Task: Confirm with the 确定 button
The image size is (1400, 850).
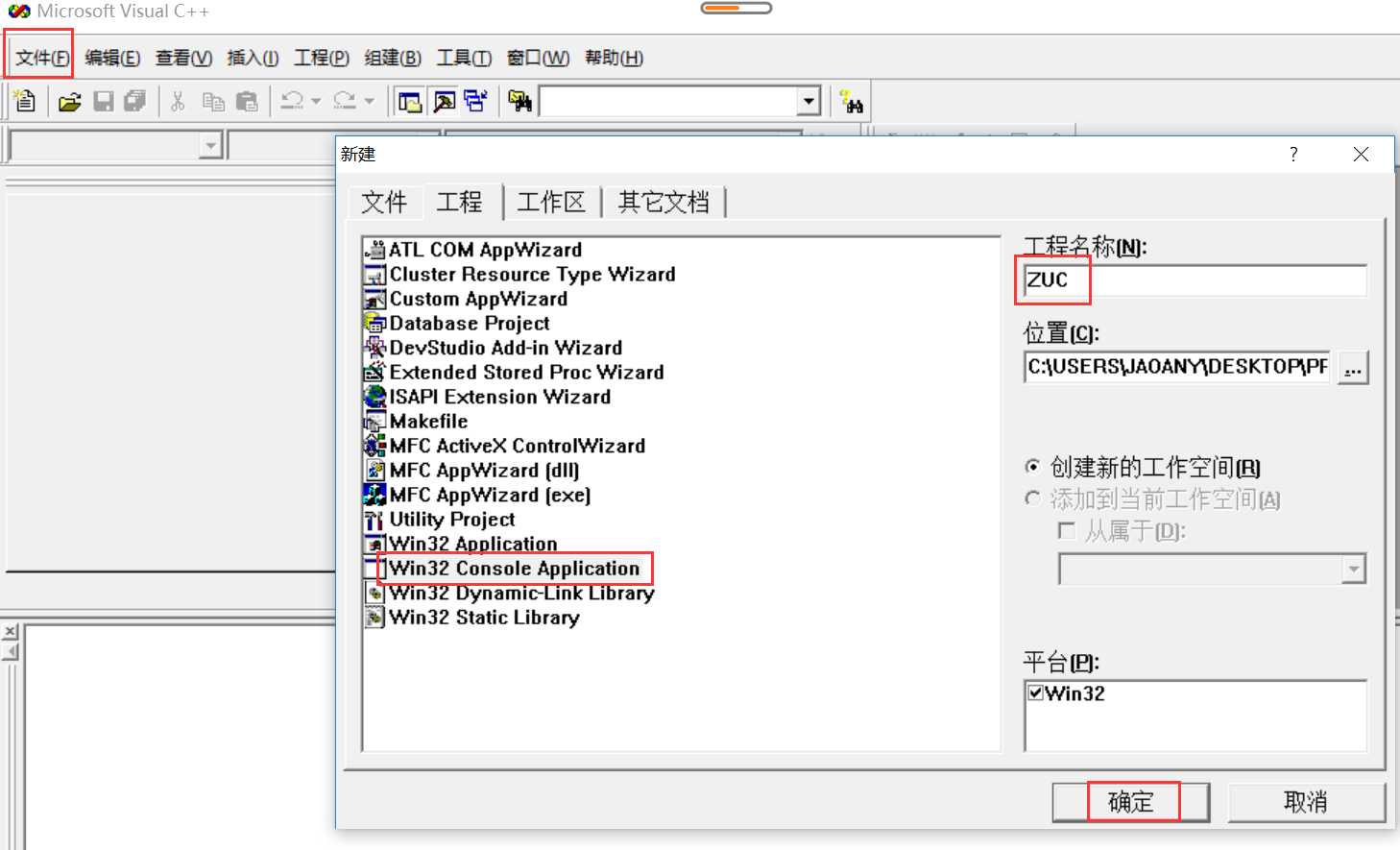Action: click(1131, 802)
